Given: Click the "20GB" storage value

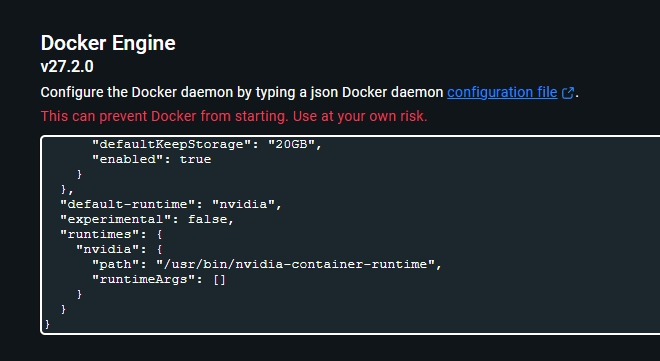Looking at the screenshot, I should click(x=292, y=144).
